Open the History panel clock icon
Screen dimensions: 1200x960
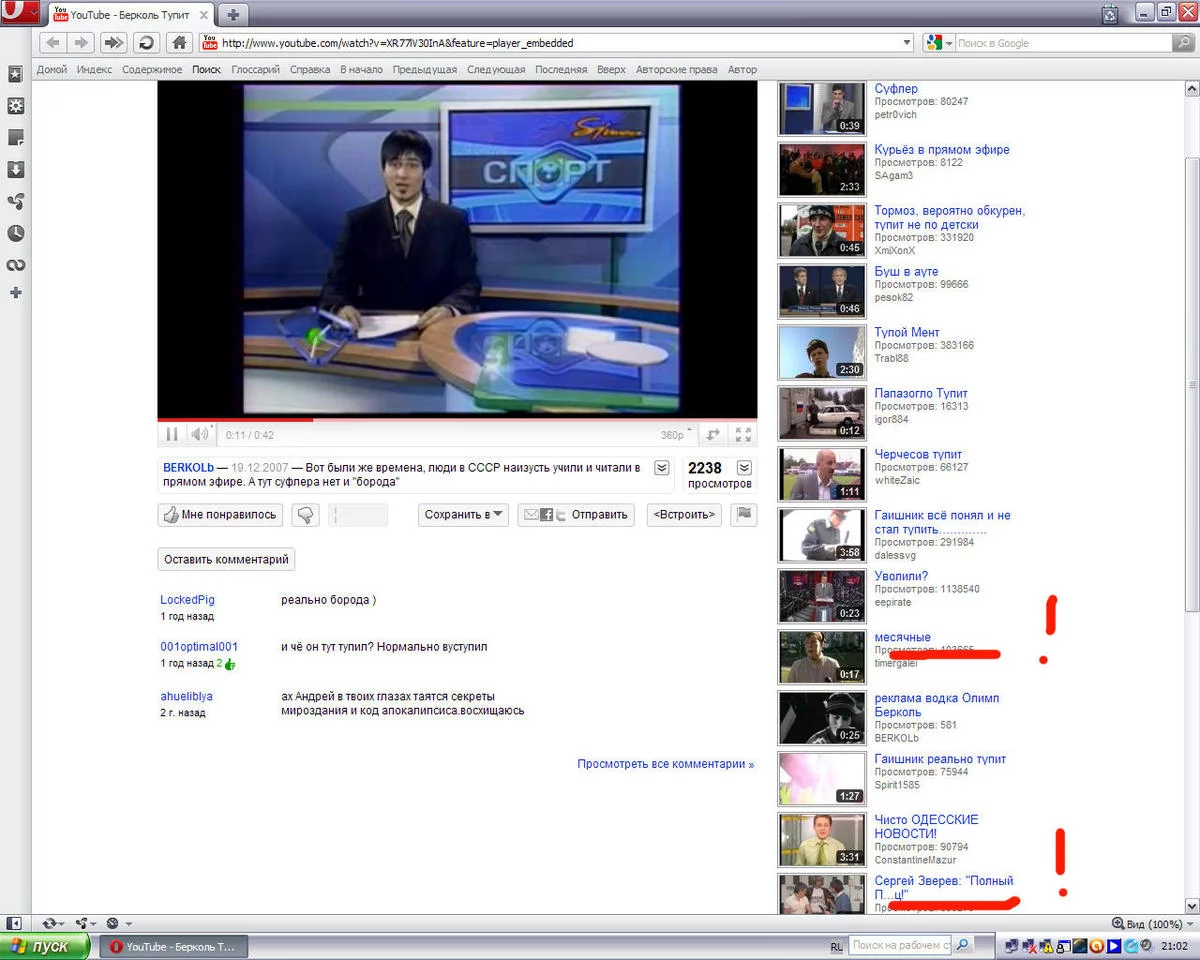15,233
